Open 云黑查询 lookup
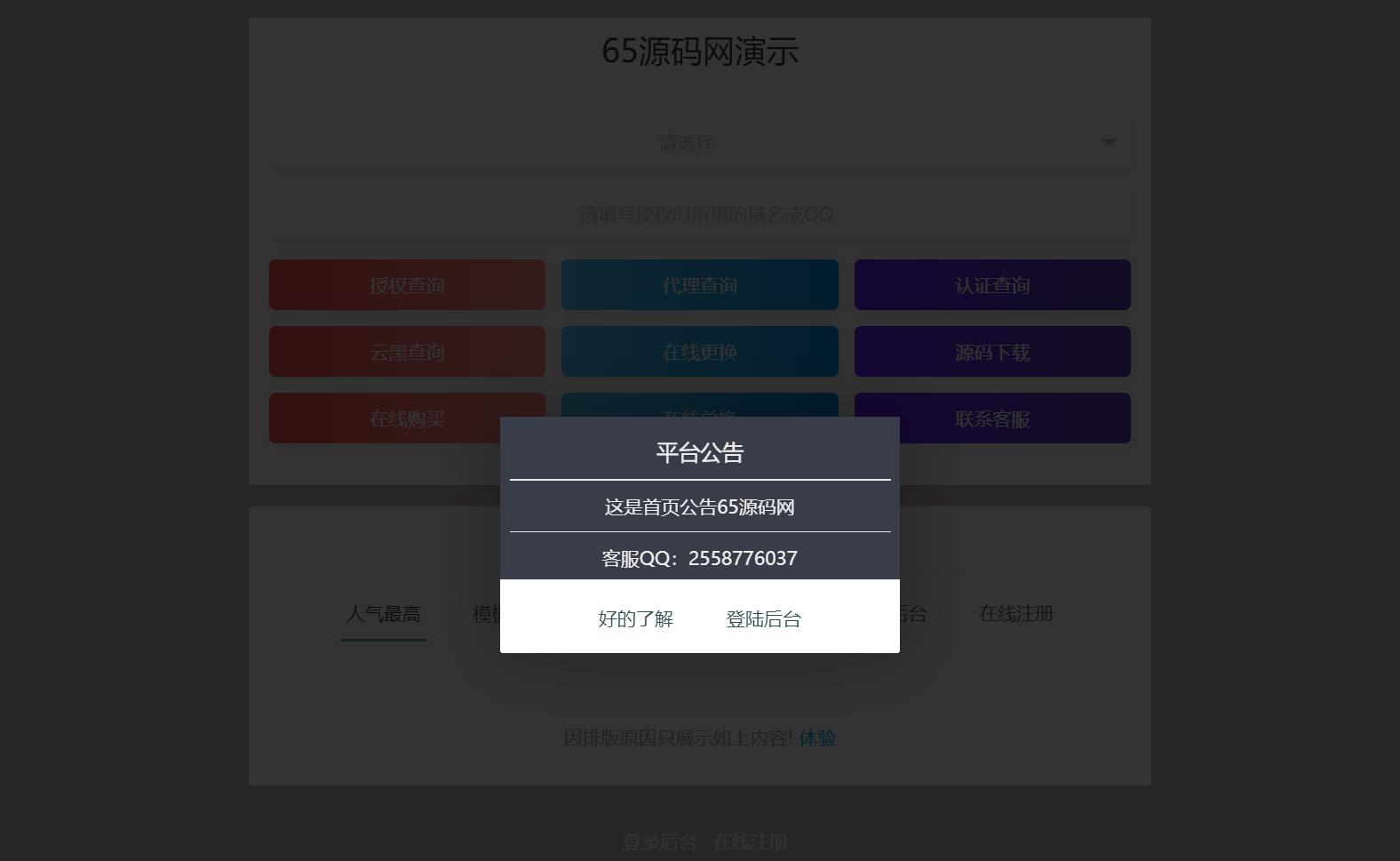This screenshot has height=861, width=1400. 407,352
